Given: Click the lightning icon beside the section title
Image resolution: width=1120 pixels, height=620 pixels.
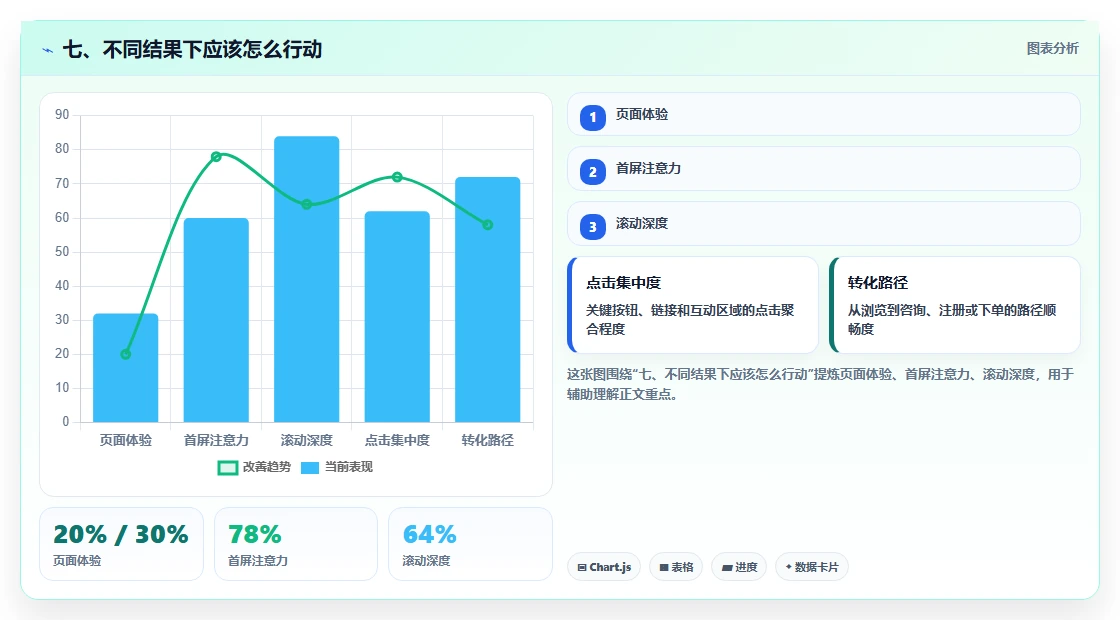Looking at the screenshot, I should (x=48, y=50).
